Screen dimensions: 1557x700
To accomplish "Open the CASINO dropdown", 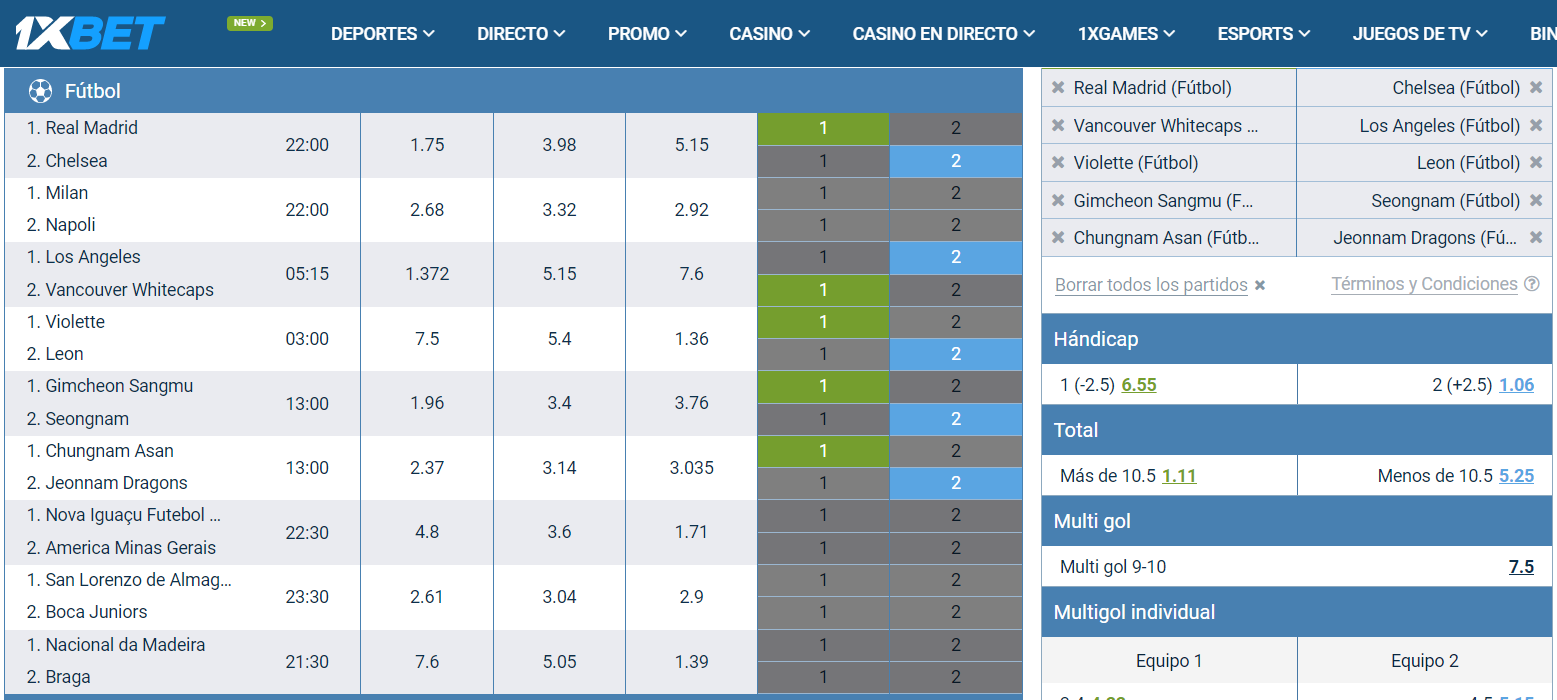I will point(769,34).
